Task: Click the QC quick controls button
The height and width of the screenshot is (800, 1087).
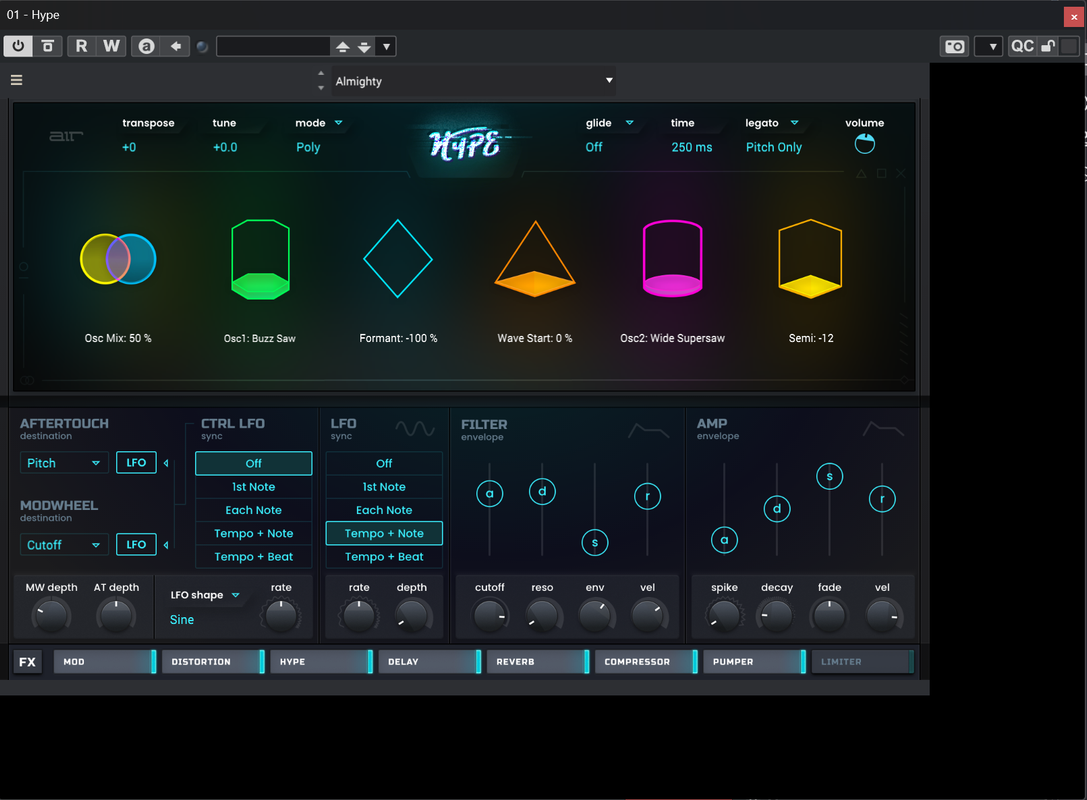Action: (x=1022, y=46)
